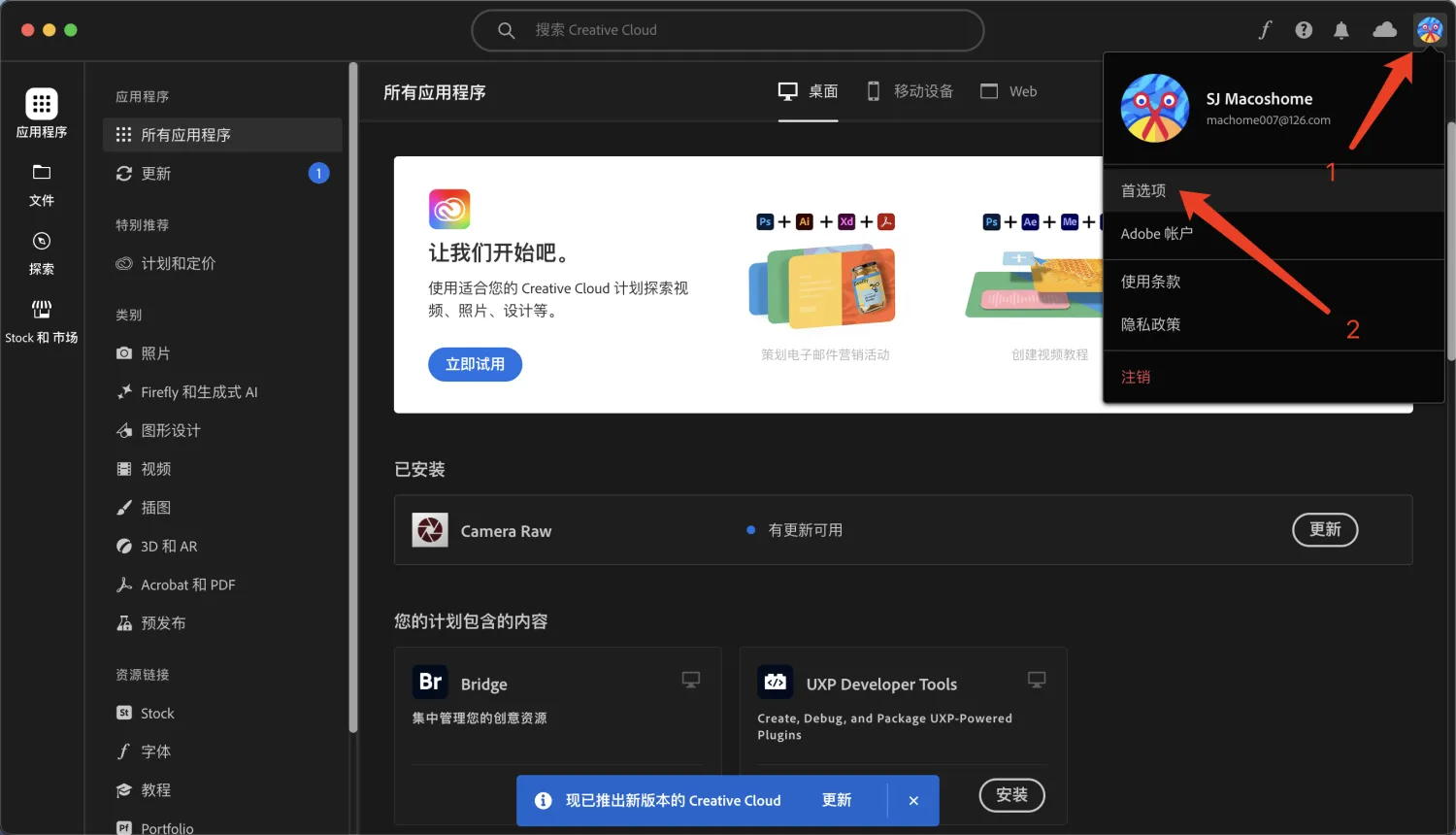Focus the 搜索 Creative Cloud search field
This screenshot has height=835, width=1456.
point(728,30)
